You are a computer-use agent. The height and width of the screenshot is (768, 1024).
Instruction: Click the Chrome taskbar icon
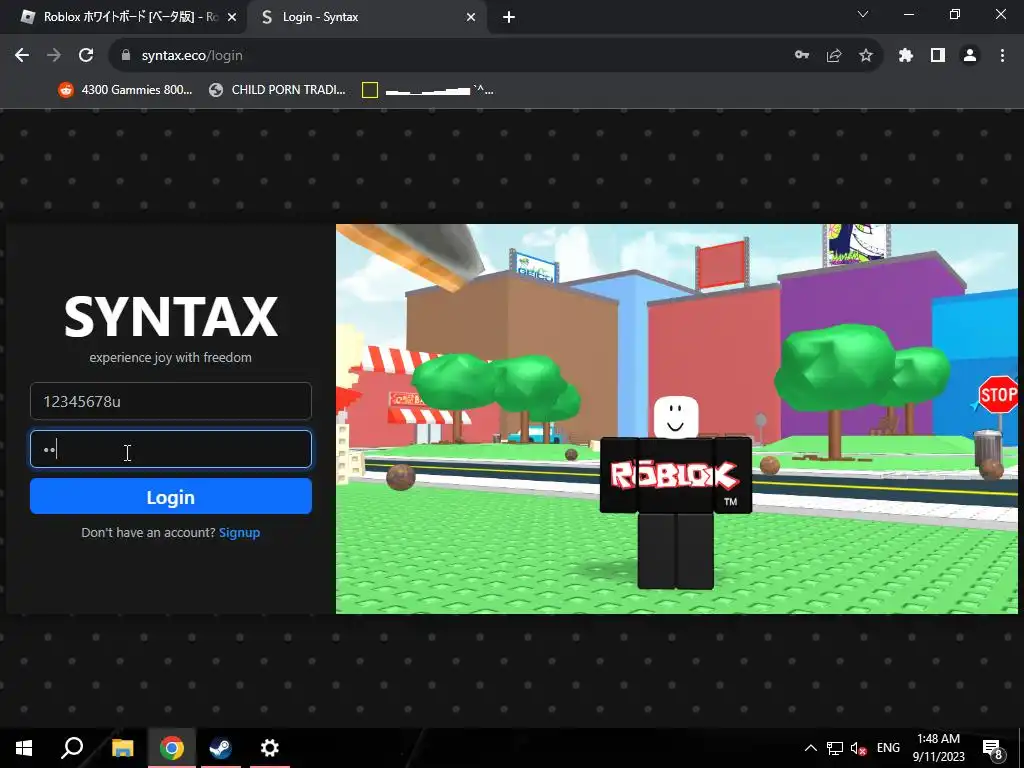pos(171,748)
